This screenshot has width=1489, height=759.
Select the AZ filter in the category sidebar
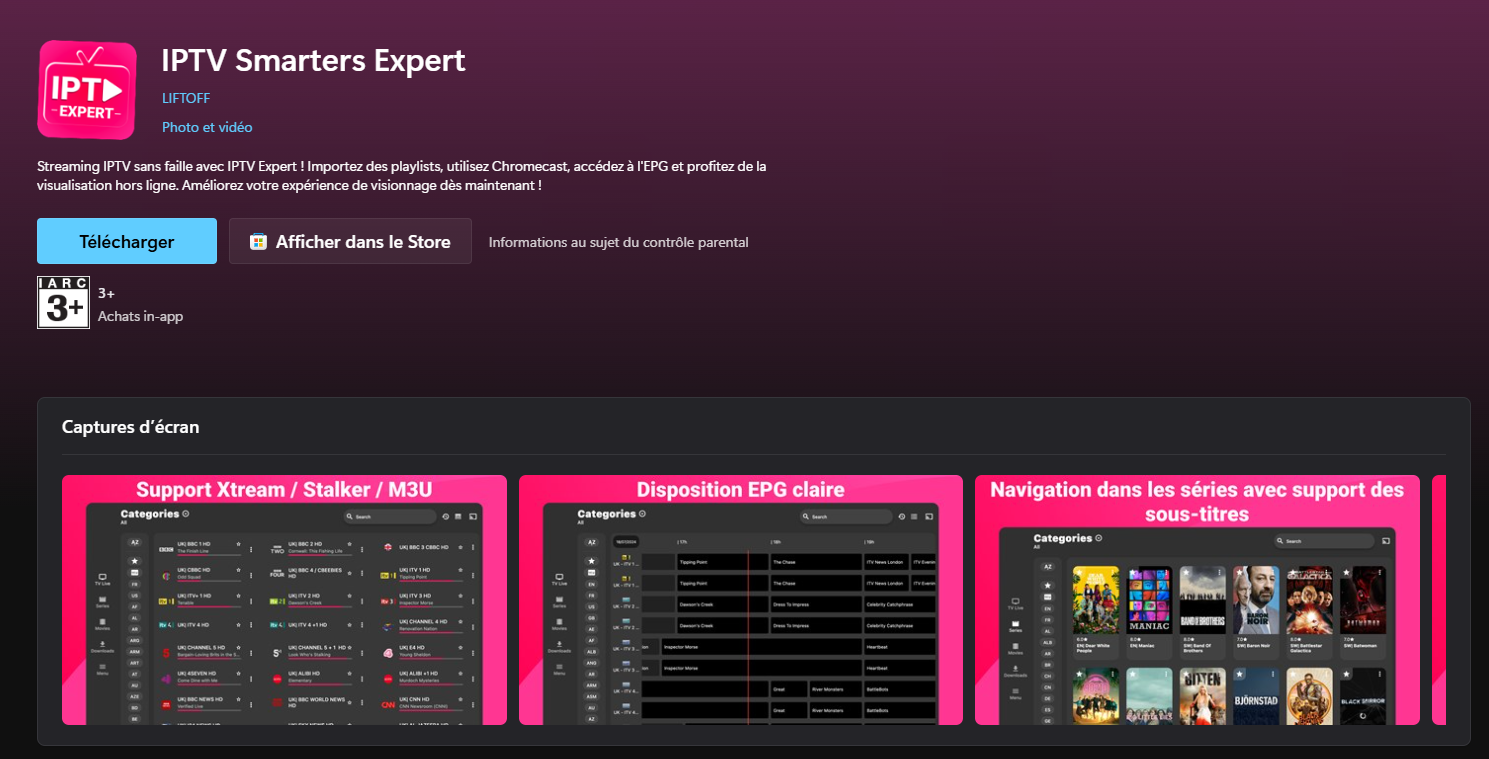[x=134, y=542]
